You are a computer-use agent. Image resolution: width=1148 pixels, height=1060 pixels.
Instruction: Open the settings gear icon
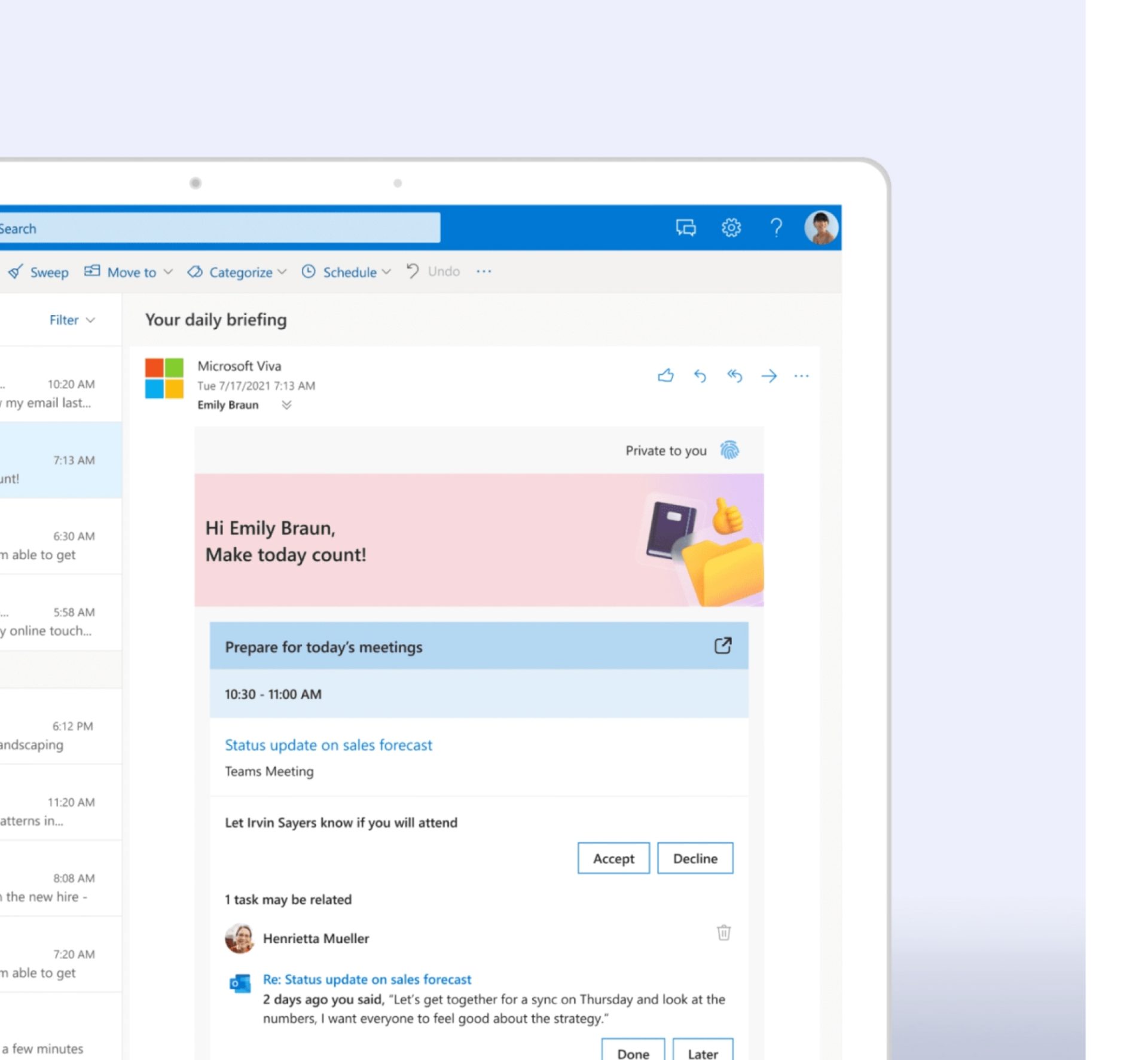pos(731,228)
